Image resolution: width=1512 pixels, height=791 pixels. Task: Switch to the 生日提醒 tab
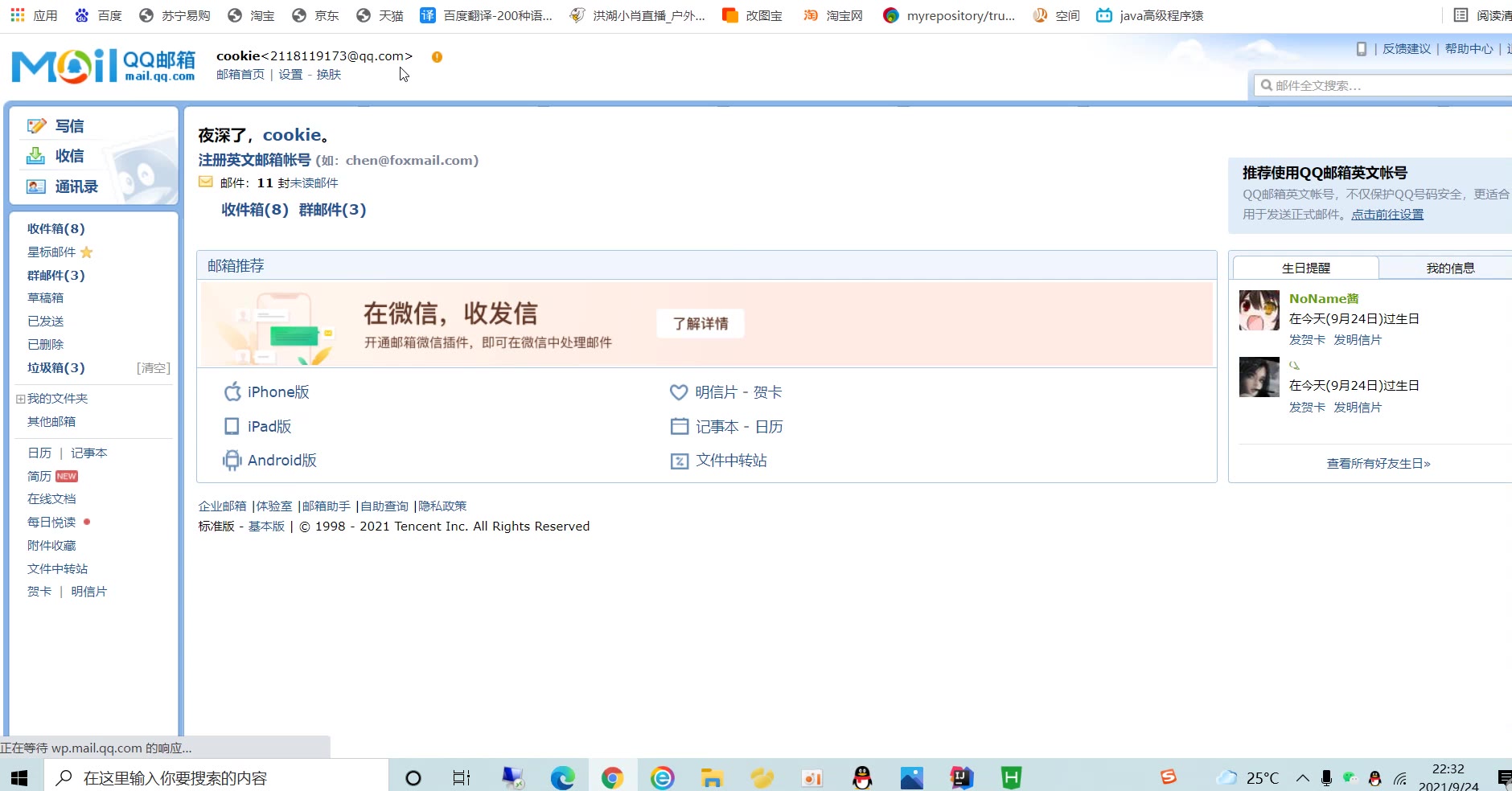point(1305,268)
